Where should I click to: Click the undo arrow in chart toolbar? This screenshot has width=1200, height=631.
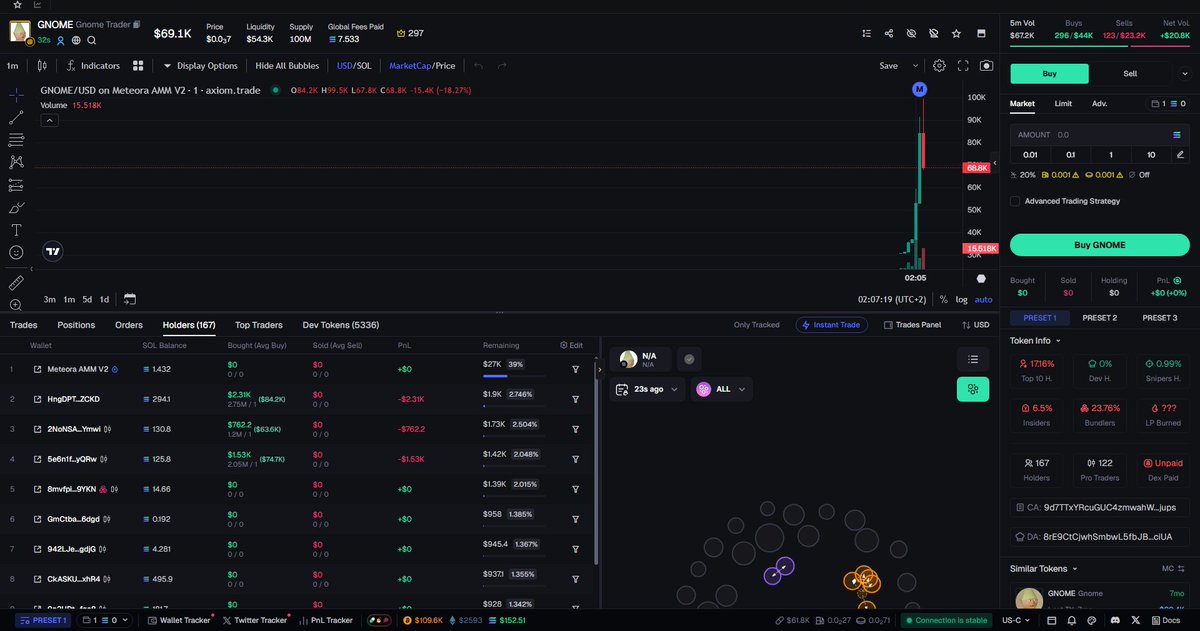(478, 66)
